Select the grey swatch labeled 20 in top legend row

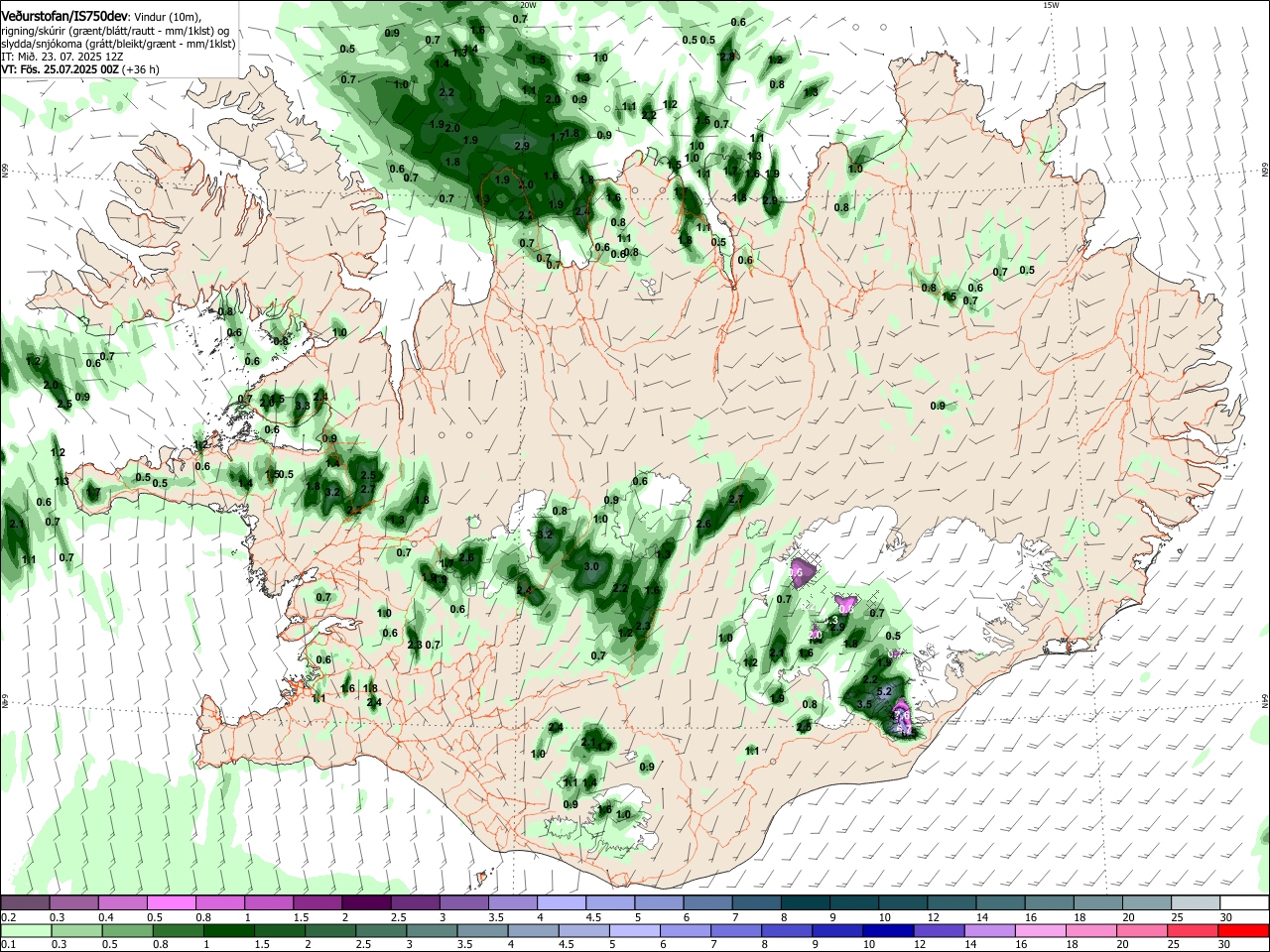pos(1146,903)
